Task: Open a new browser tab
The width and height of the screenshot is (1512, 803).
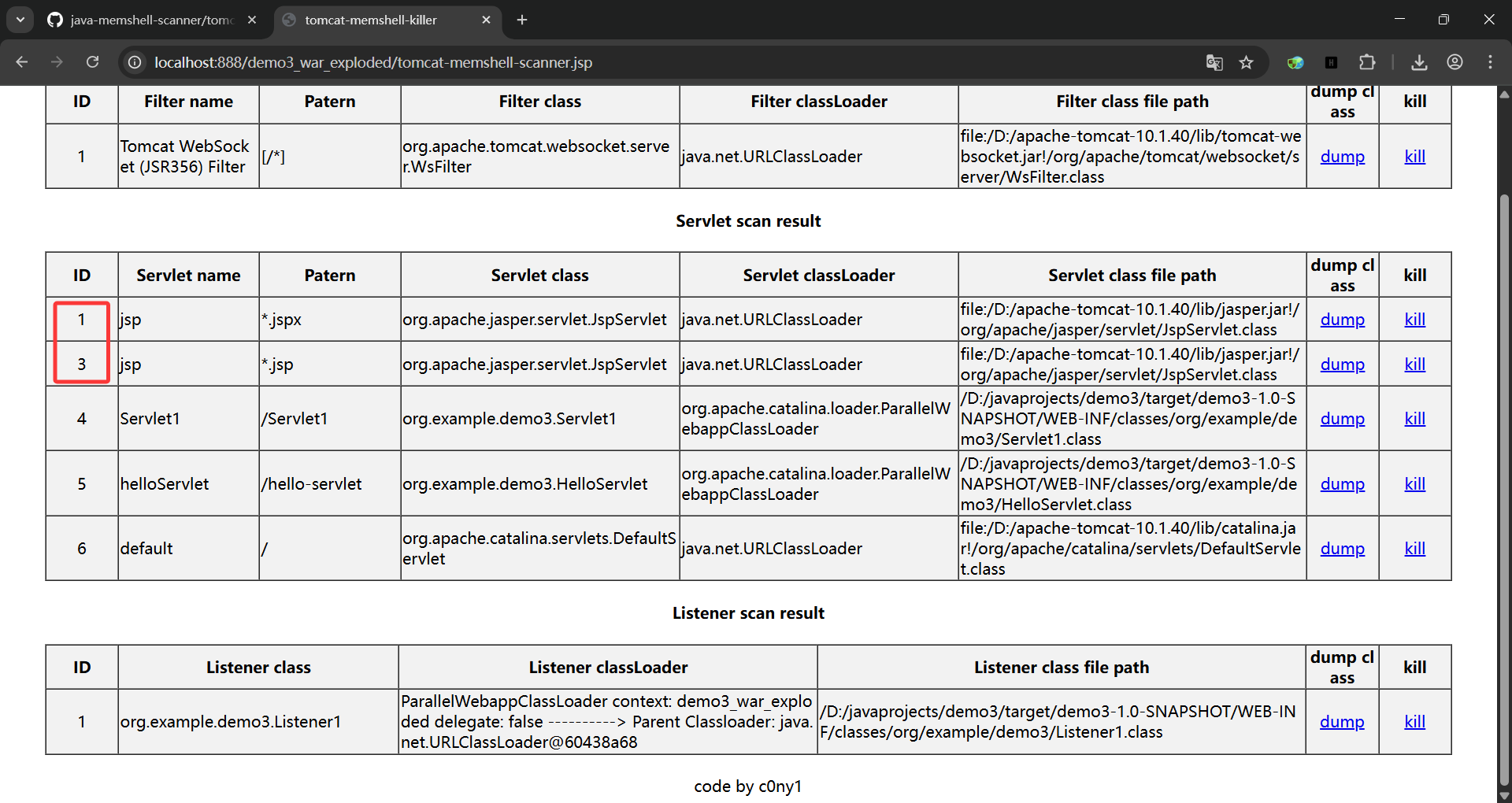Action: 522,20
